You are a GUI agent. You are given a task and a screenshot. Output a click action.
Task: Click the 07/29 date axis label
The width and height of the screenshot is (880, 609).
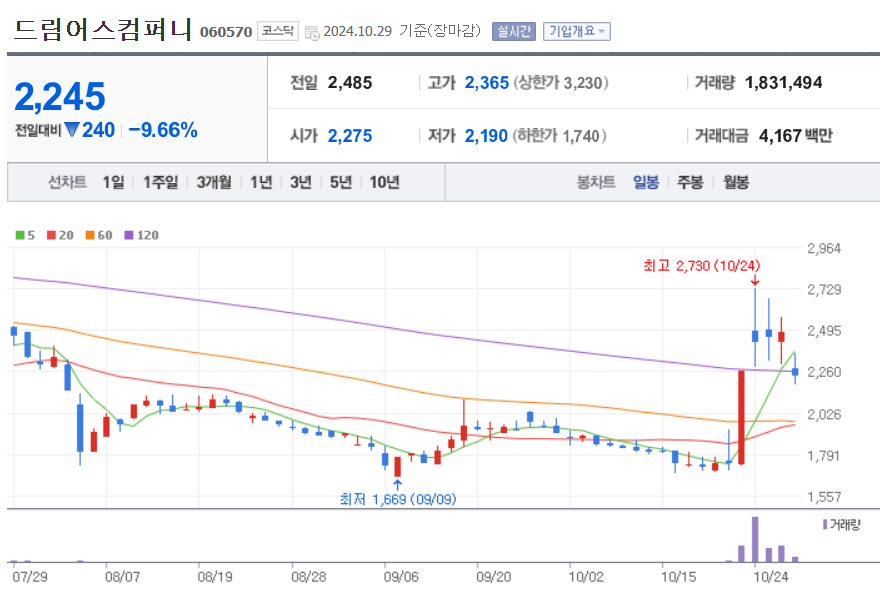click(x=30, y=577)
